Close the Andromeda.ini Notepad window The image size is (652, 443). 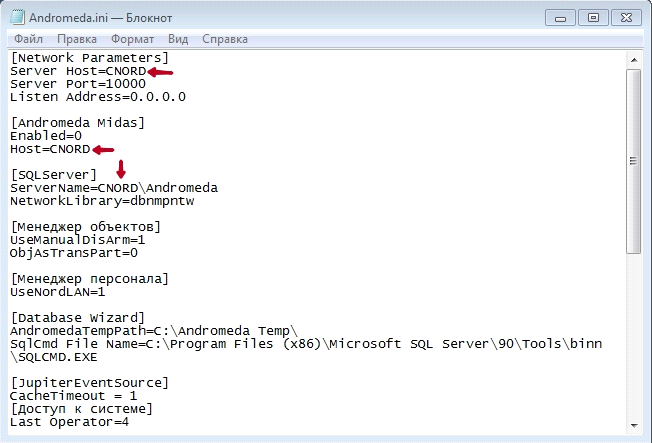tap(626, 18)
